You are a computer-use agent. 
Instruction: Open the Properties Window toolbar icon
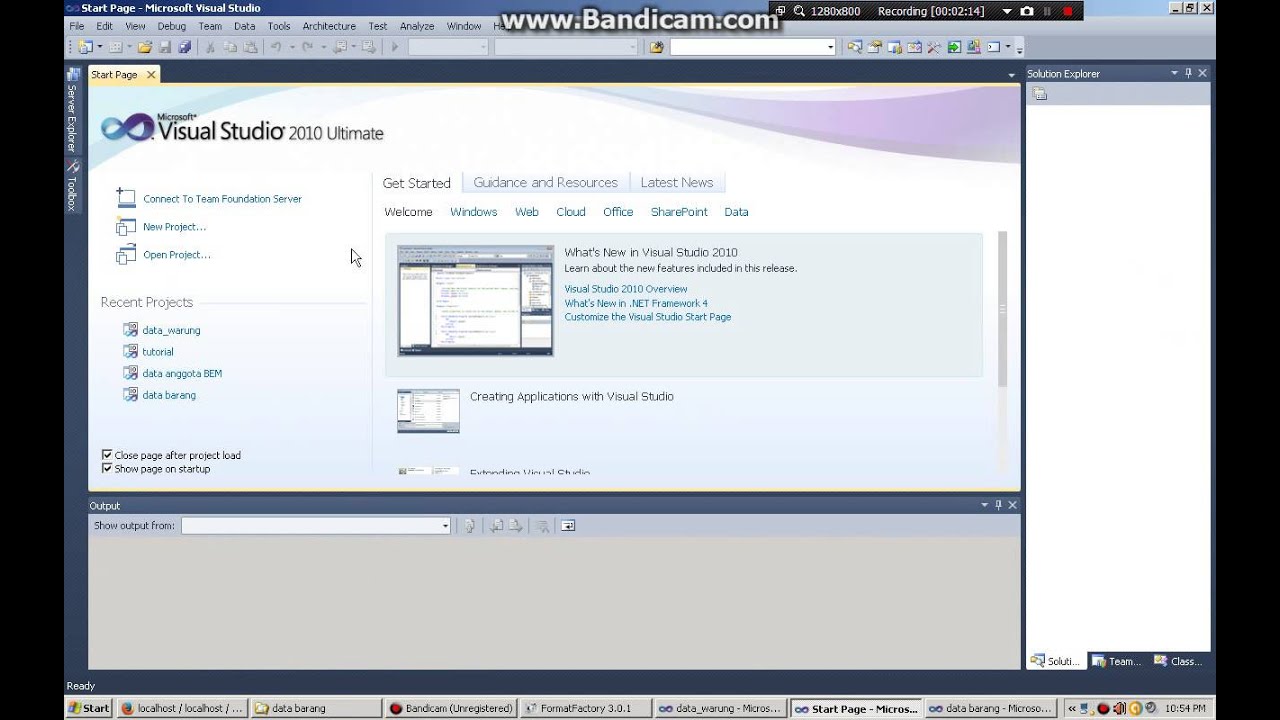[x=874, y=47]
